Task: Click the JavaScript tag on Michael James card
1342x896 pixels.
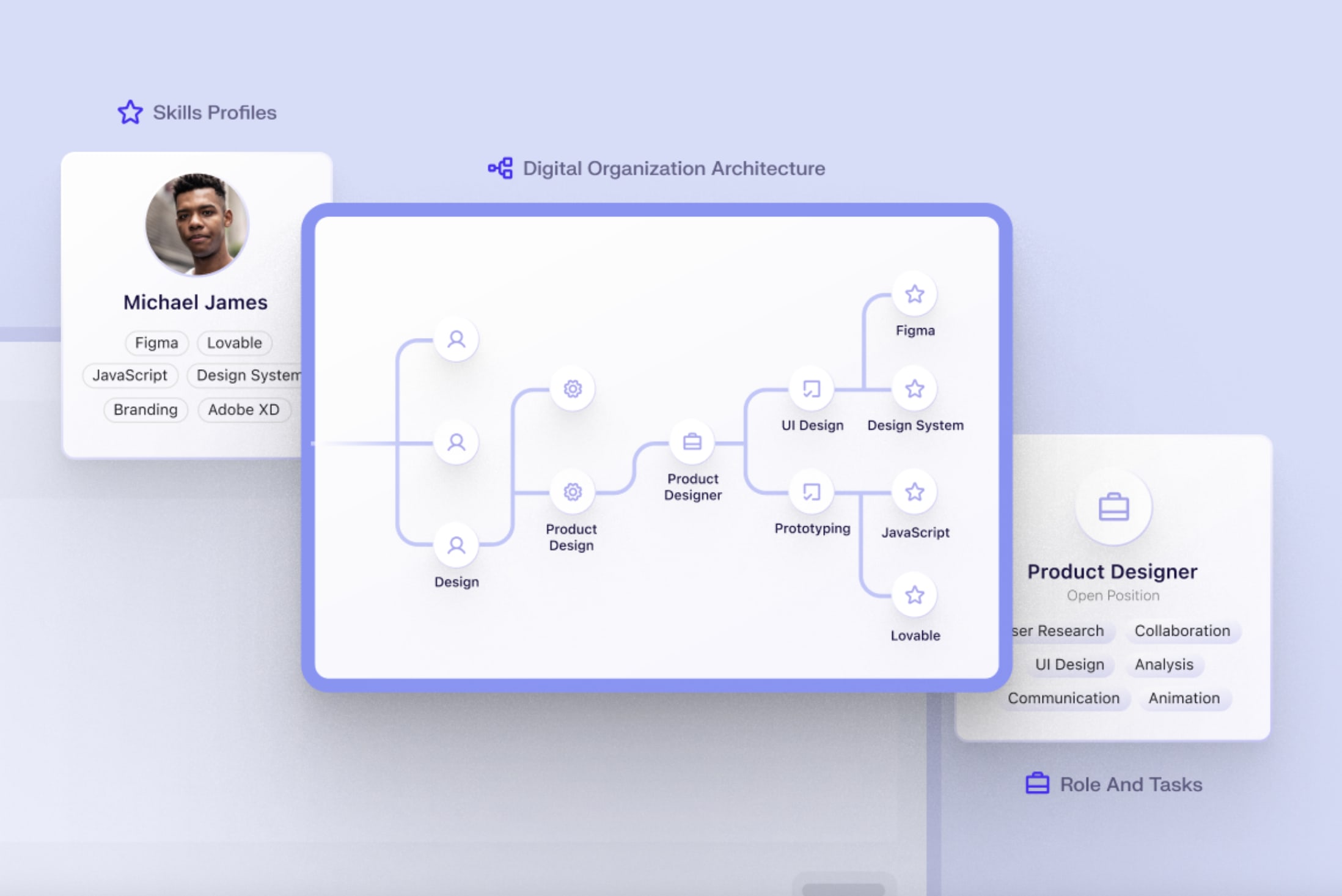Action: point(130,375)
